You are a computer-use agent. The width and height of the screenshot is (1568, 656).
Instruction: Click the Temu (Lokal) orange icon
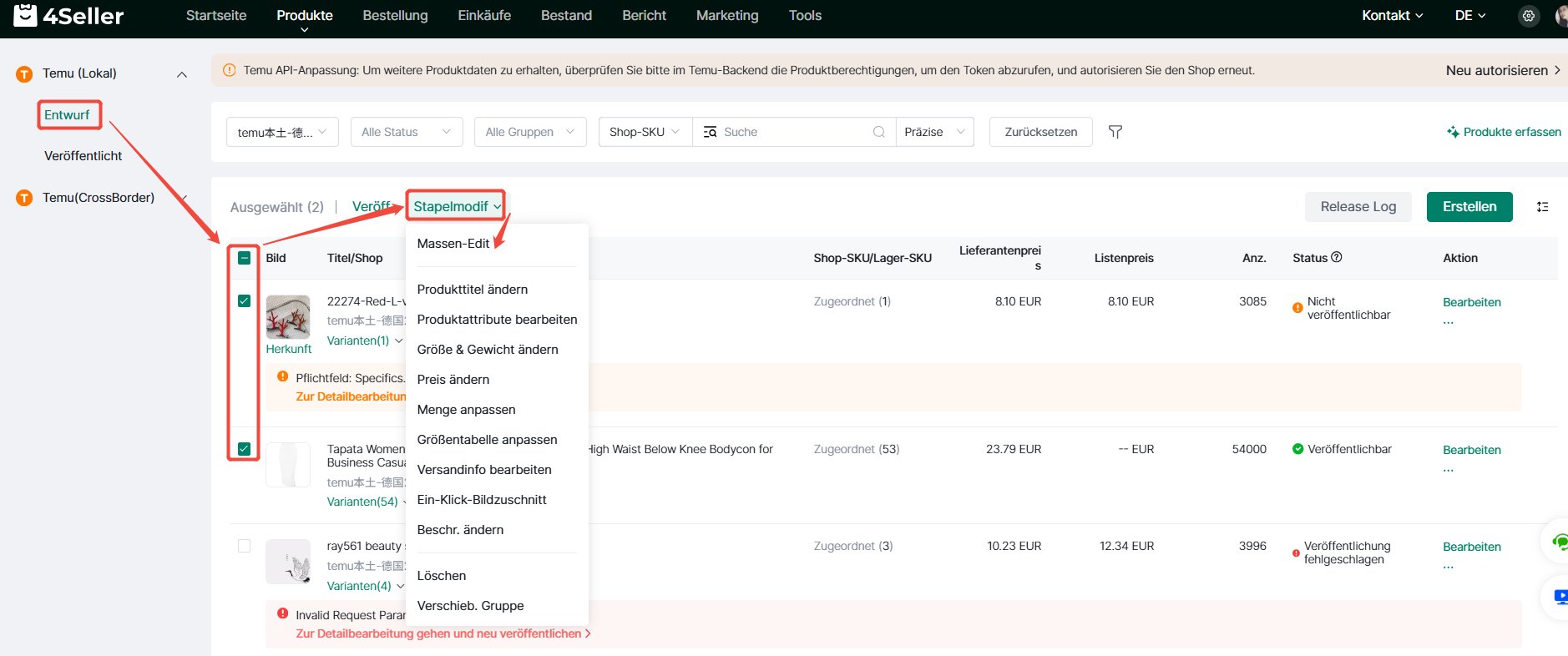point(24,74)
